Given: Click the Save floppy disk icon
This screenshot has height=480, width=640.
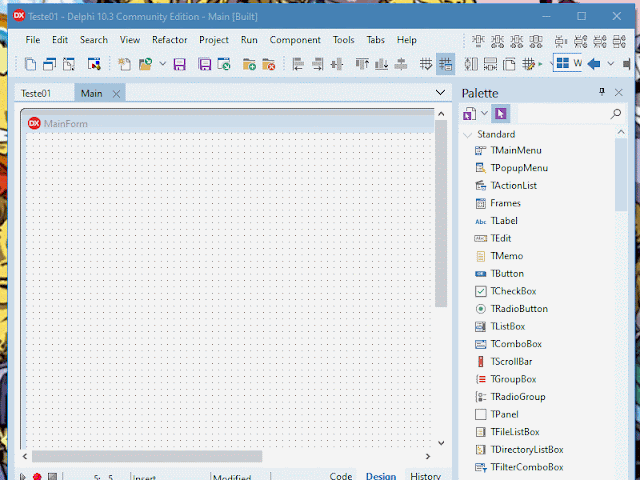Looking at the screenshot, I should pyautogui.click(x=180, y=64).
